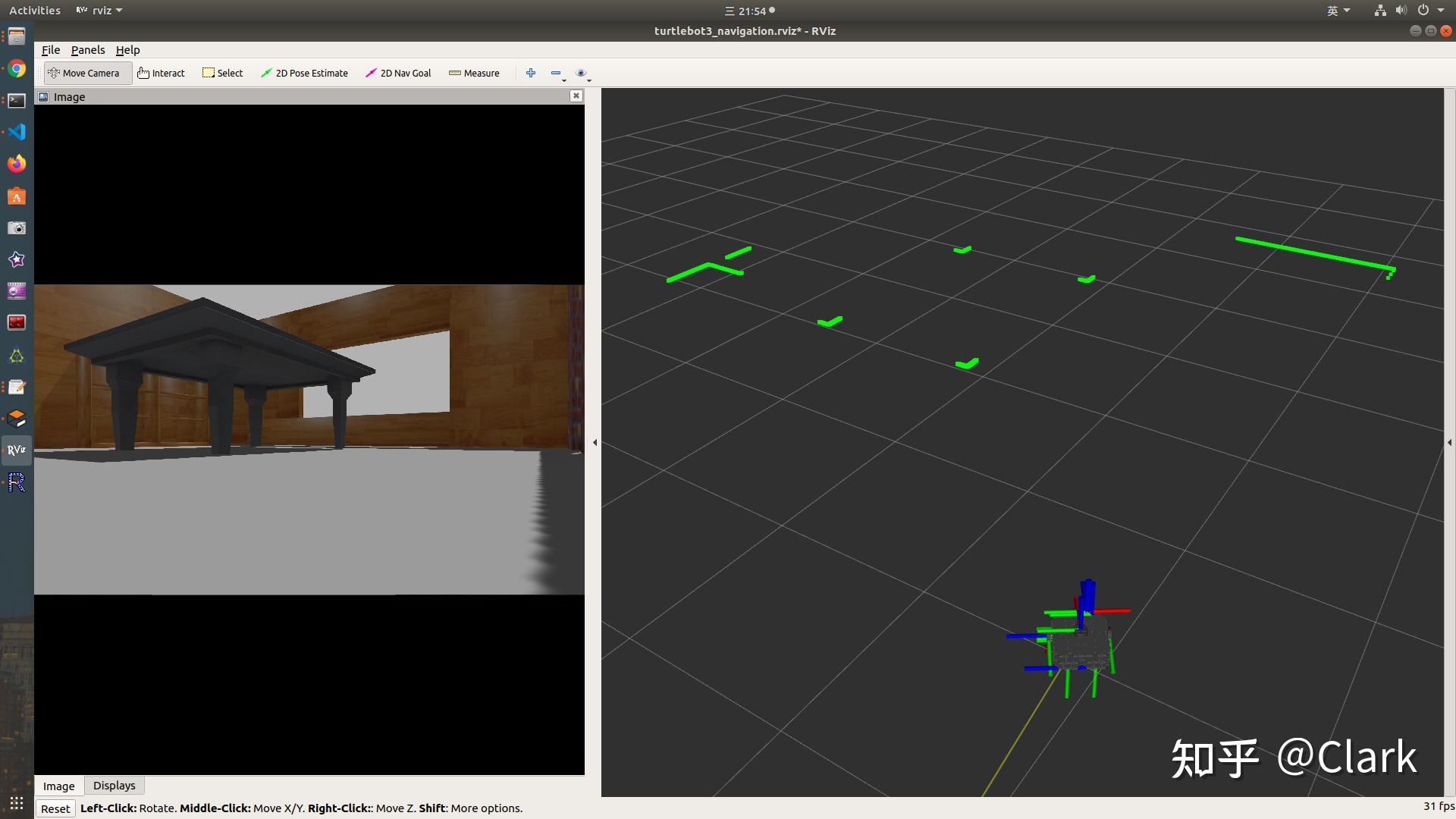The image size is (1456, 819).
Task: Click the volume icon in the system tray
Action: [1401, 11]
